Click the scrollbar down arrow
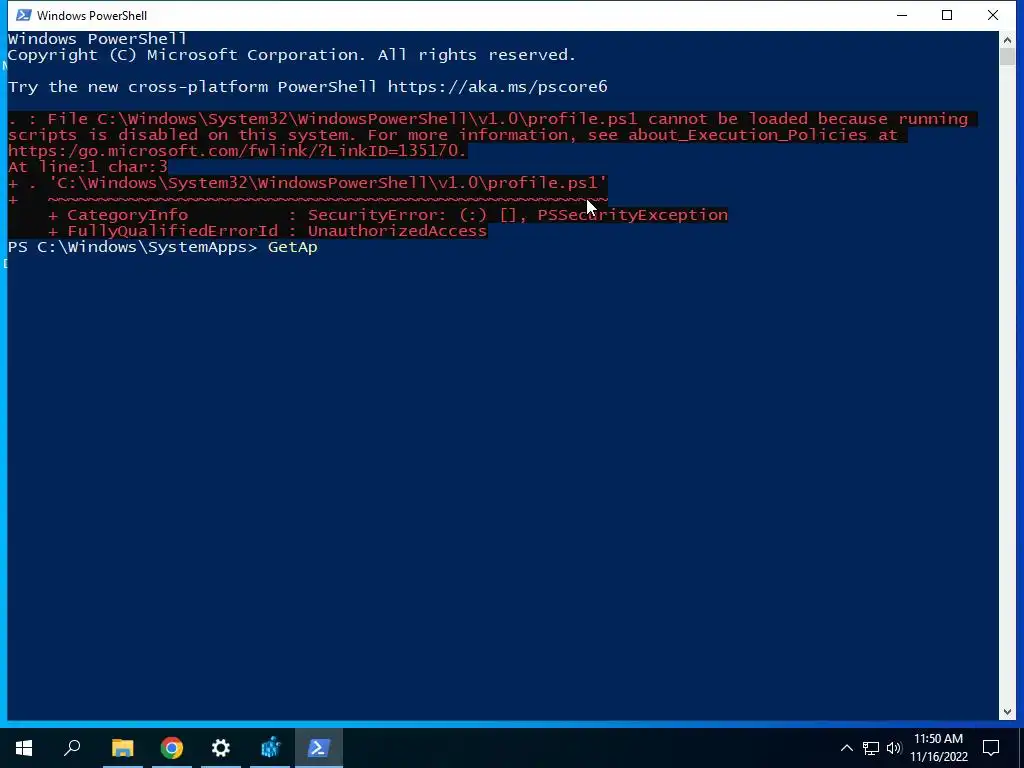Screen dimensions: 1024x768 pyautogui.click(x=1007, y=712)
